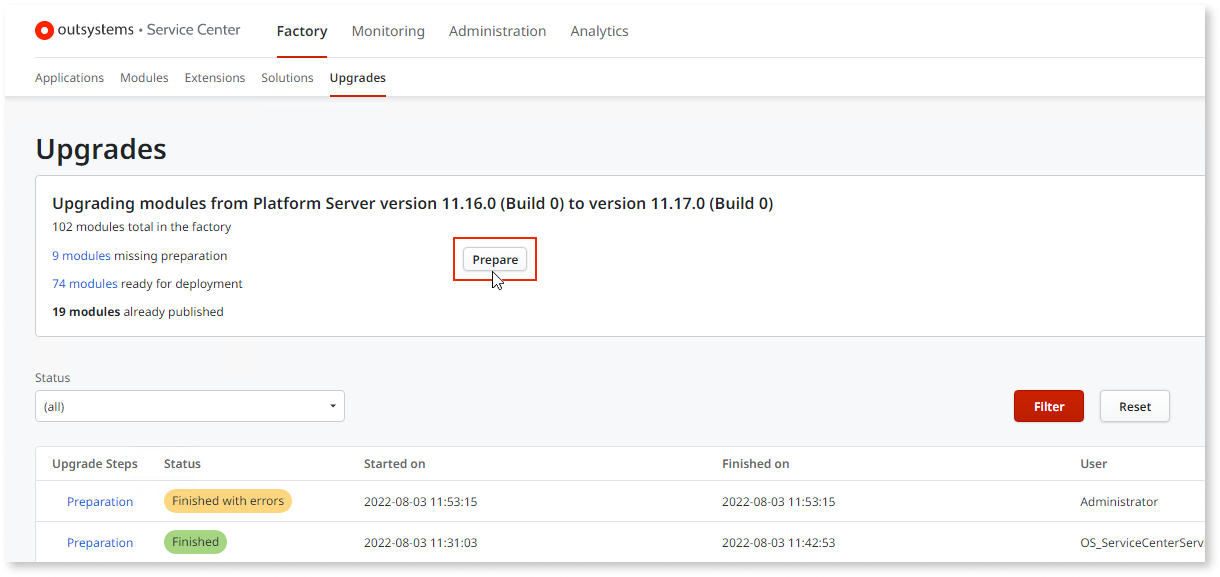1220x577 pixels.
Task: Open the Preparation run by OS_ServiceCenterService
Action: pyautogui.click(x=100, y=542)
